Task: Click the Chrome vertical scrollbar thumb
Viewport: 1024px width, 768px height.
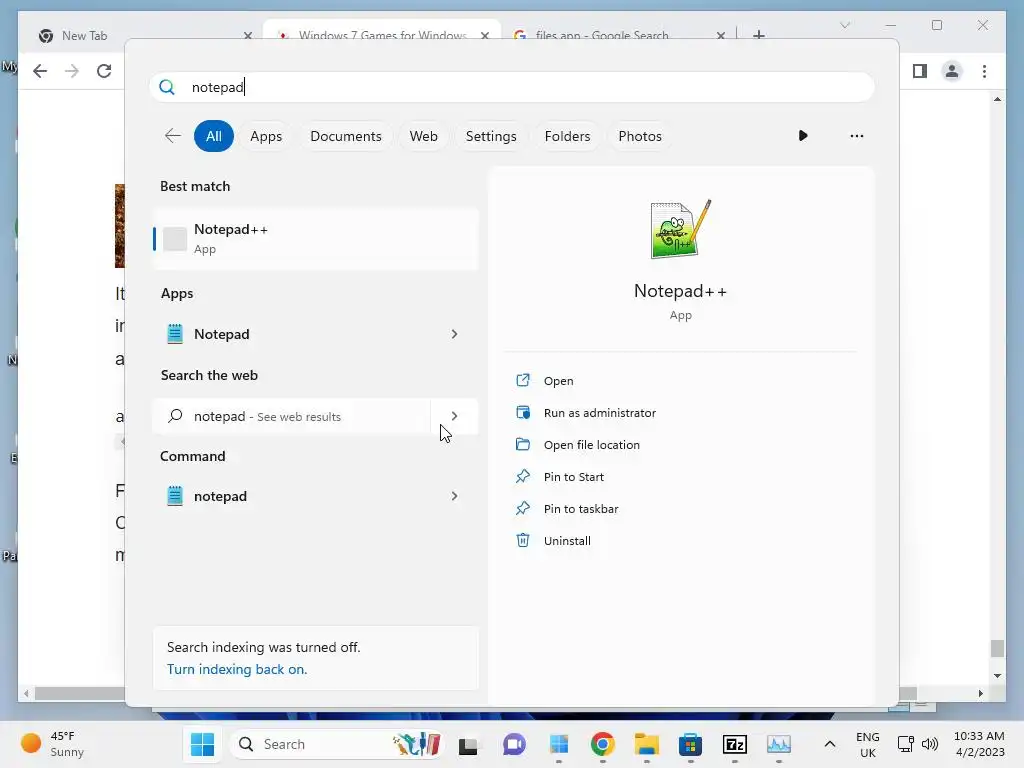Action: (x=997, y=648)
